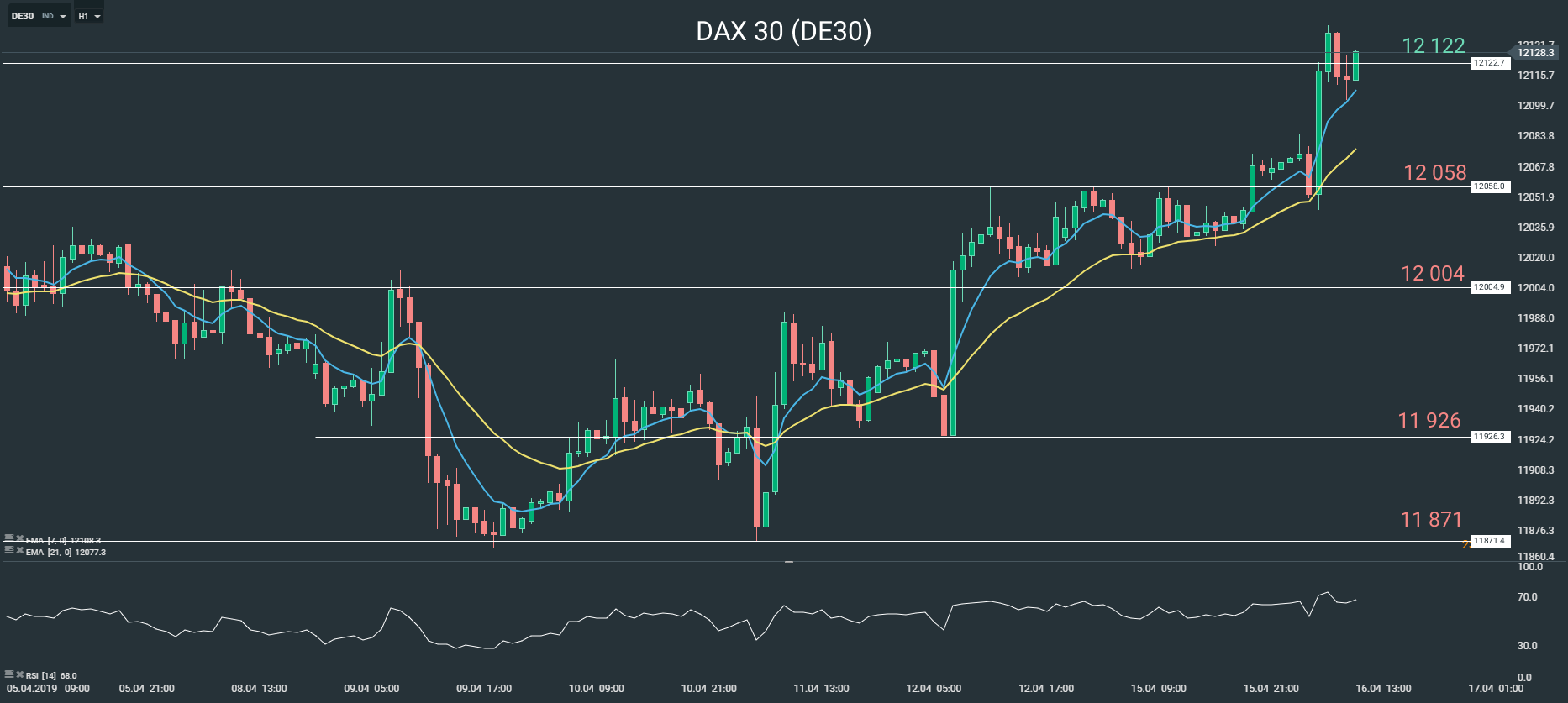Click the current price 12128.3 marker
1568x703 pixels.
pyautogui.click(x=1536, y=53)
